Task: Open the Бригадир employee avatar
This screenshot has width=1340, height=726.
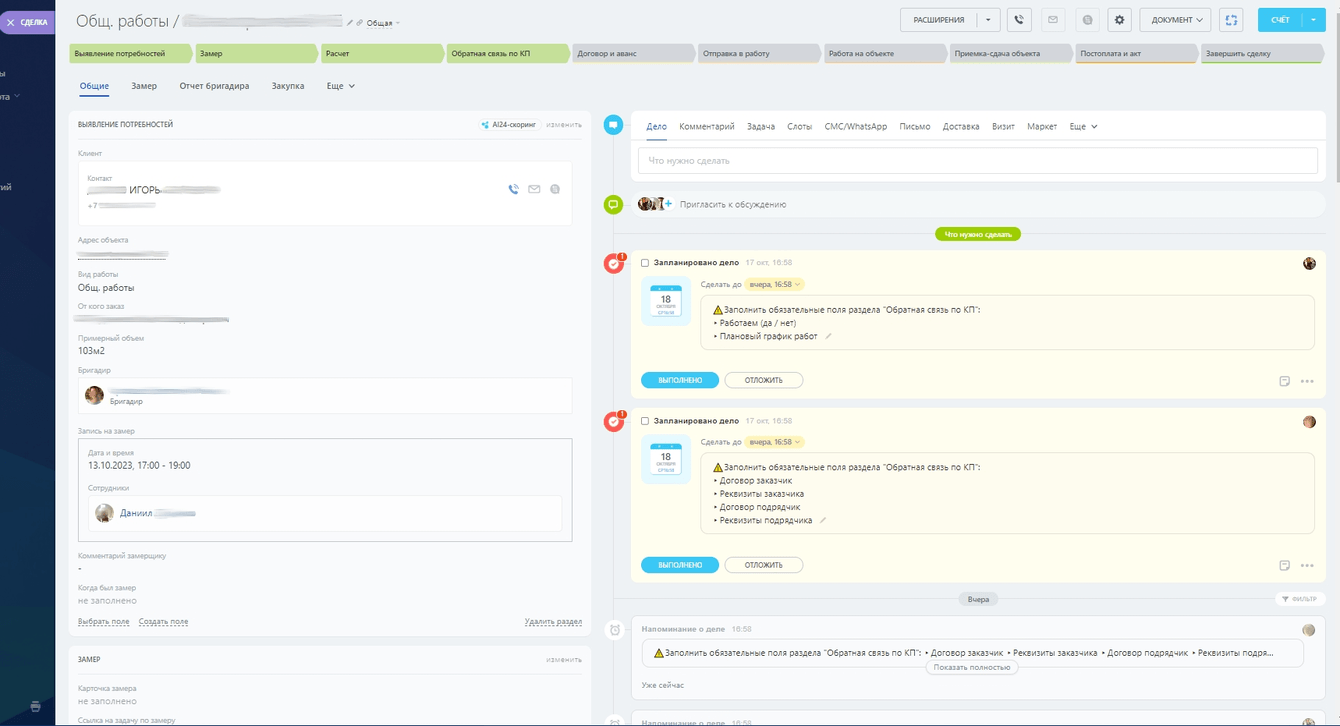Action: click(x=95, y=396)
